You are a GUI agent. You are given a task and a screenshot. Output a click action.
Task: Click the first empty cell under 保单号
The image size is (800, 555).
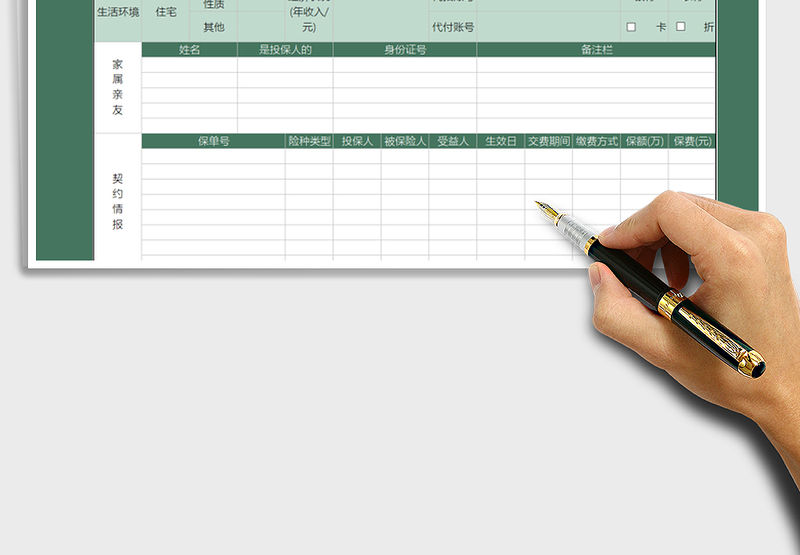pyautogui.click(x=213, y=156)
